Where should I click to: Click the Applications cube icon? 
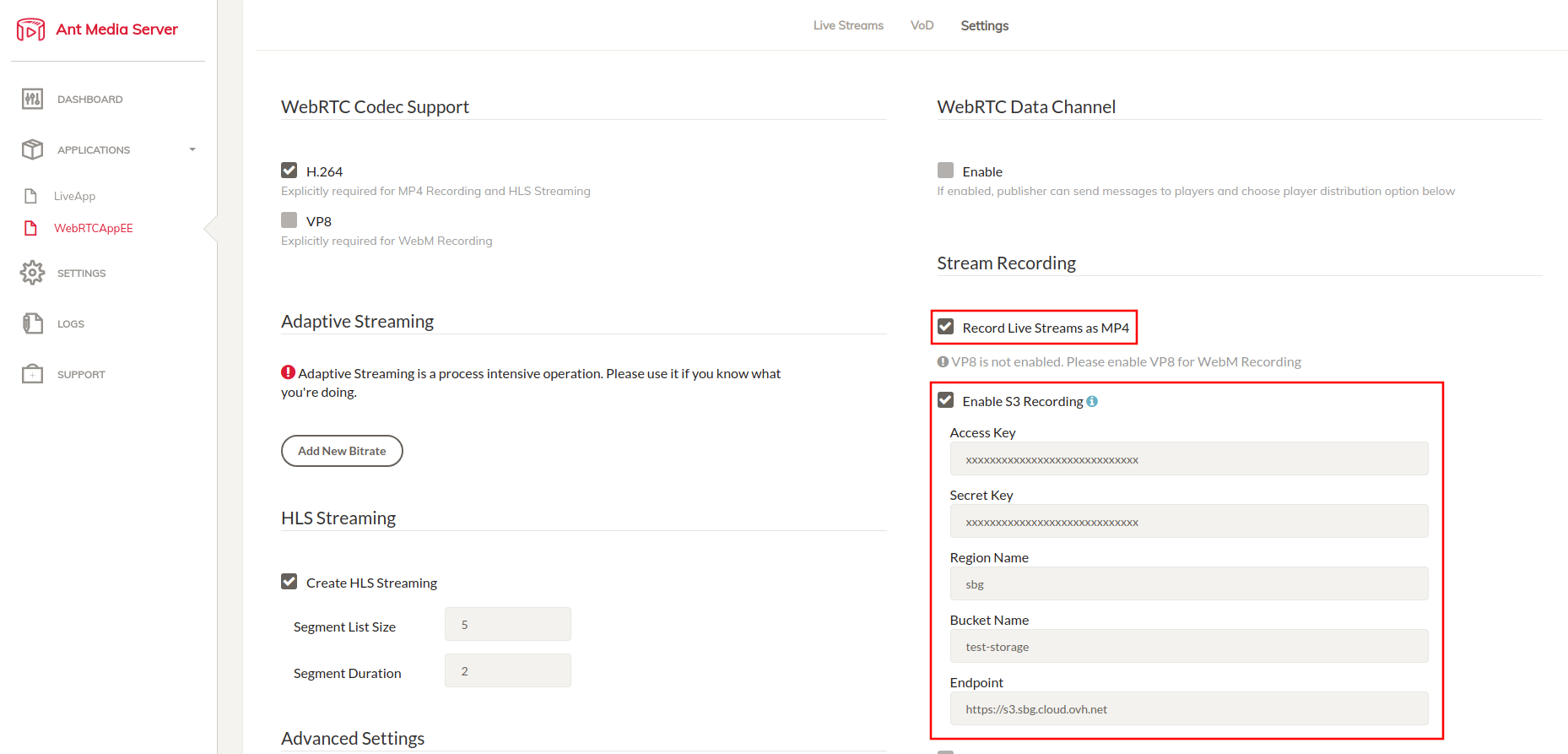point(32,149)
